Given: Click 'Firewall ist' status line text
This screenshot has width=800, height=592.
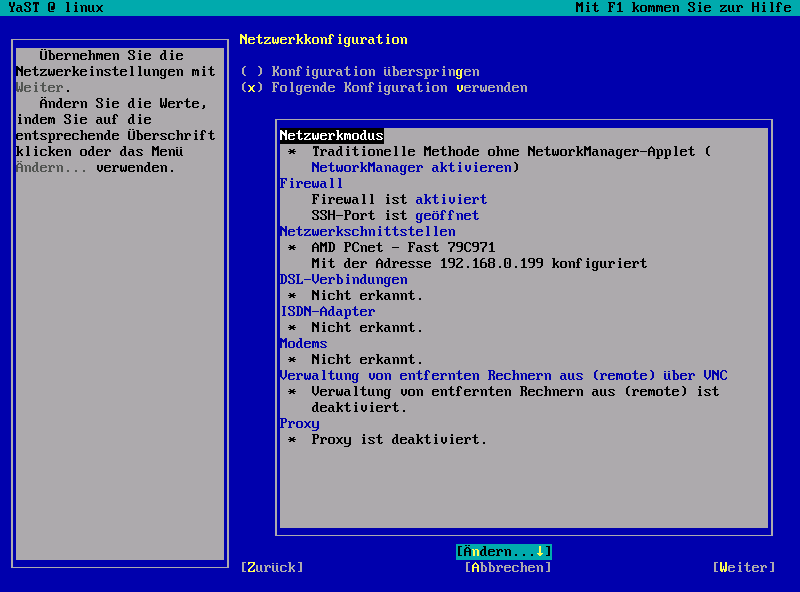Looking at the screenshot, I should [x=359, y=199].
